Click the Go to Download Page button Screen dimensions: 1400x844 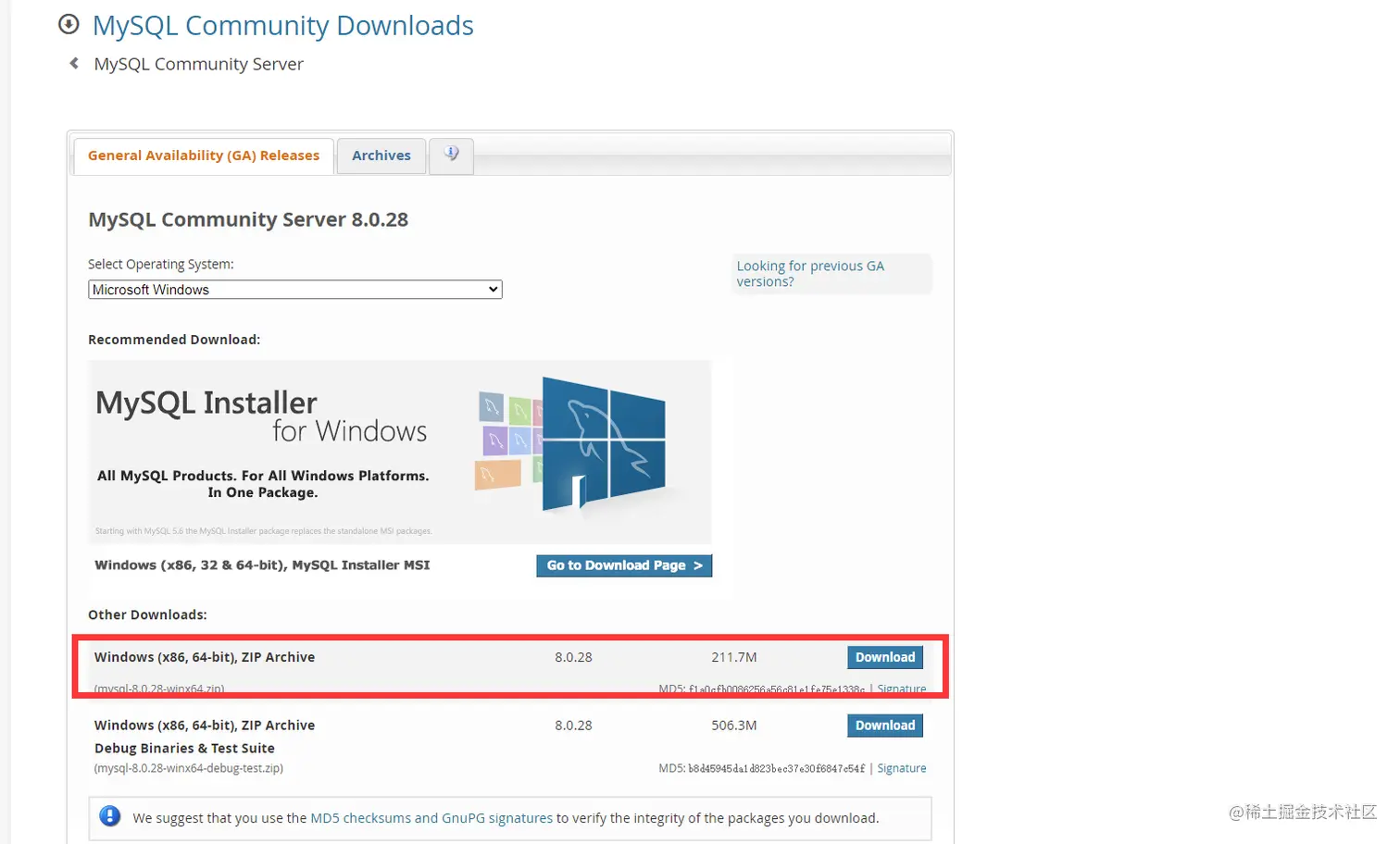[x=624, y=565]
